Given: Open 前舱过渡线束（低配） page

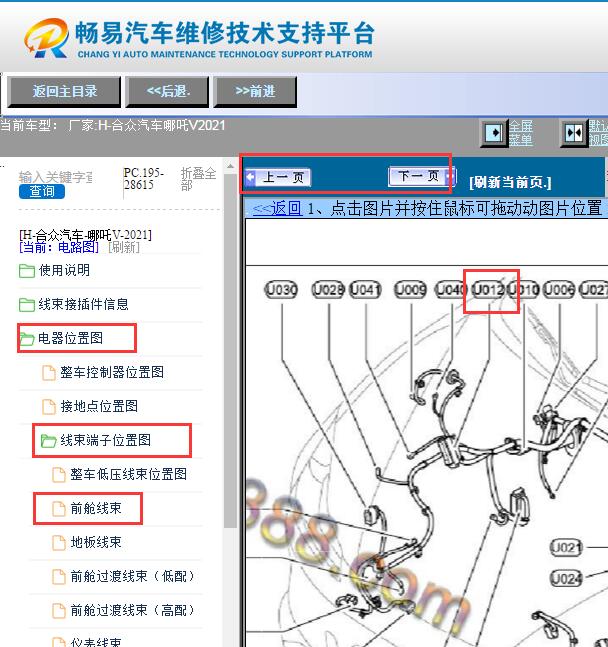Looking at the screenshot, I should point(132,576).
